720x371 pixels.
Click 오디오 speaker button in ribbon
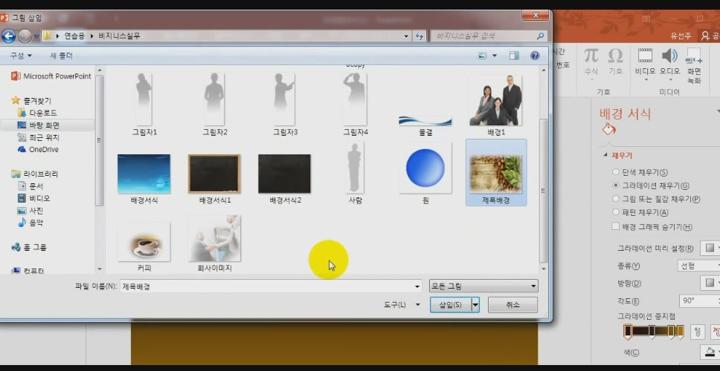670,64
